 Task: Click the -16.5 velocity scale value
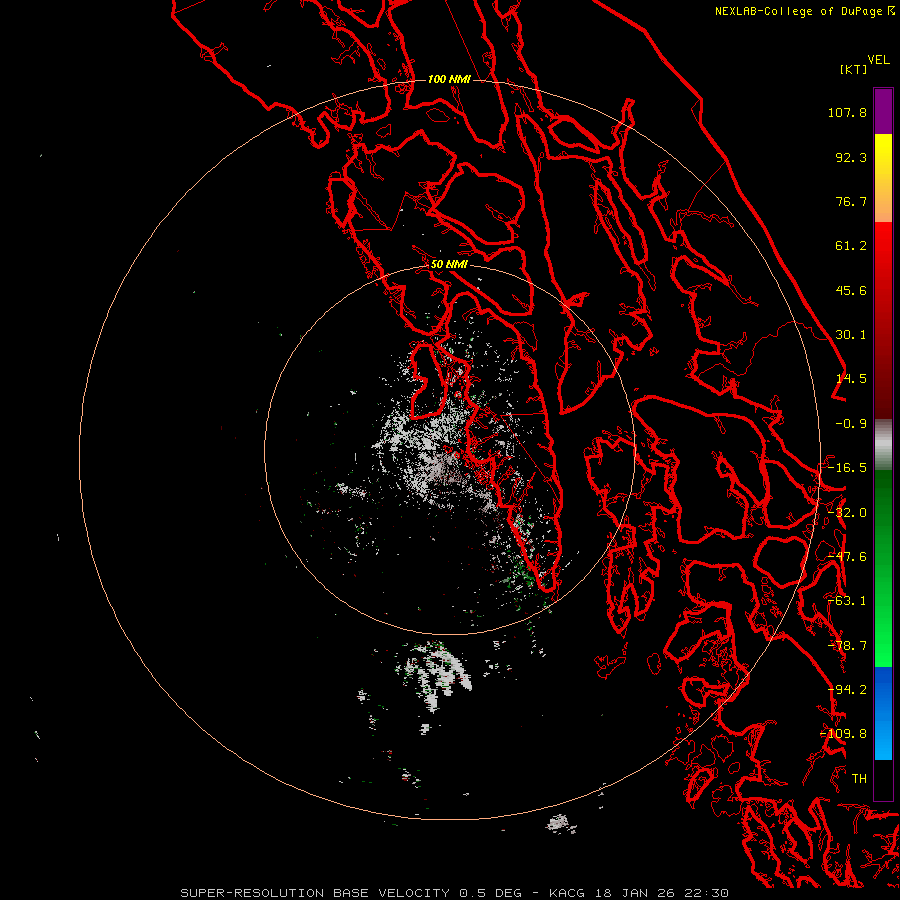coord(847,468)
